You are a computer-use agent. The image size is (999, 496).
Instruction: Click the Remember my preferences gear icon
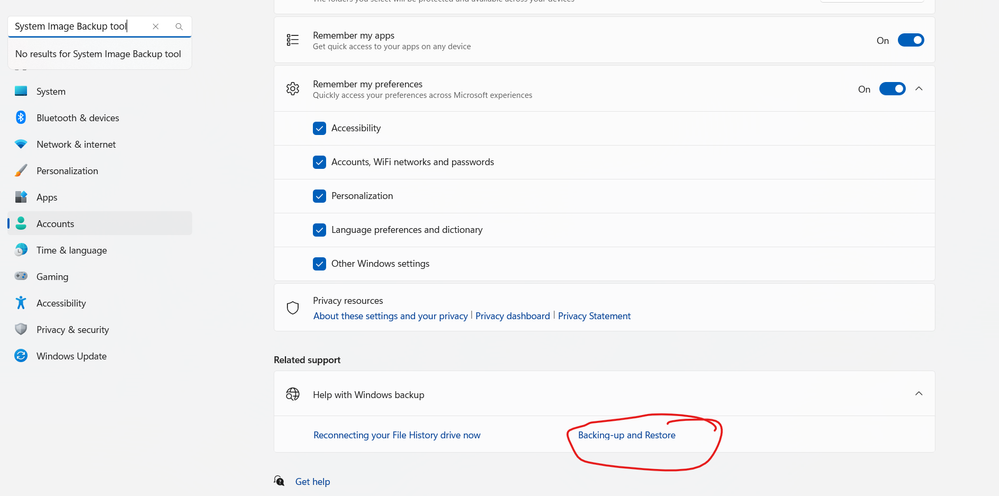tap(292, 89)
